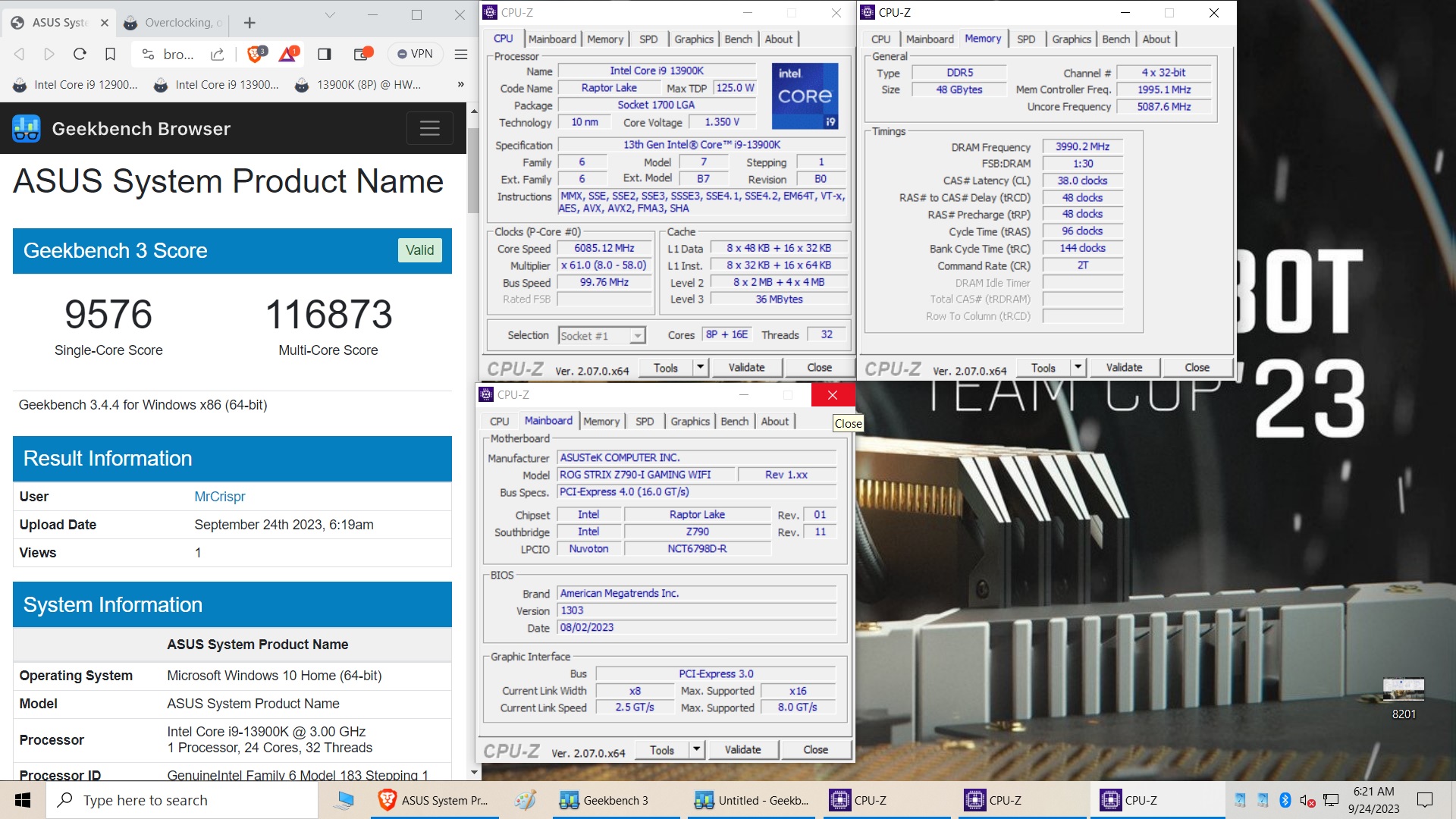This screenshot has height=819, width=1456.
Task: Click Close button in CPU-Z Memory window
Action: click(x=1197, y=367)
